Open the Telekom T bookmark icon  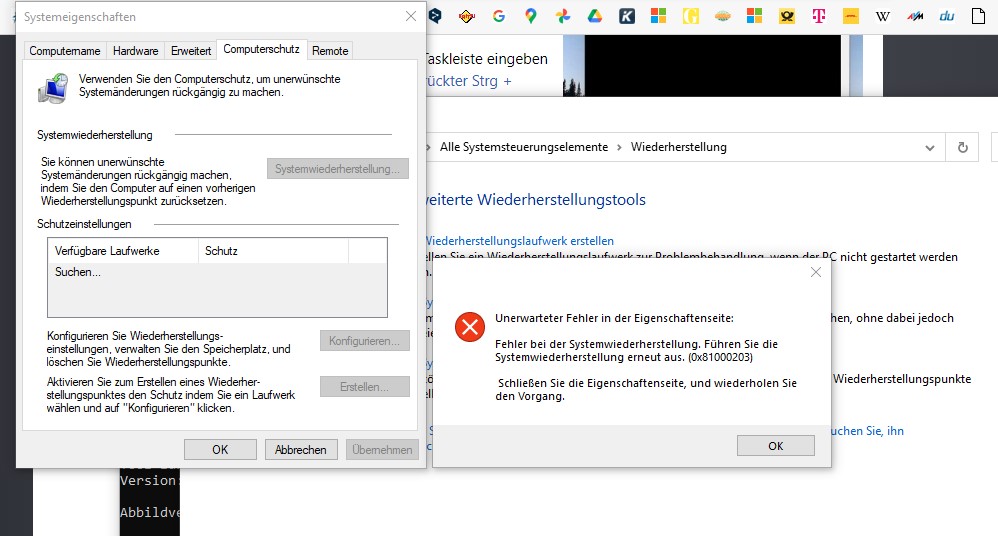point(819,17)
